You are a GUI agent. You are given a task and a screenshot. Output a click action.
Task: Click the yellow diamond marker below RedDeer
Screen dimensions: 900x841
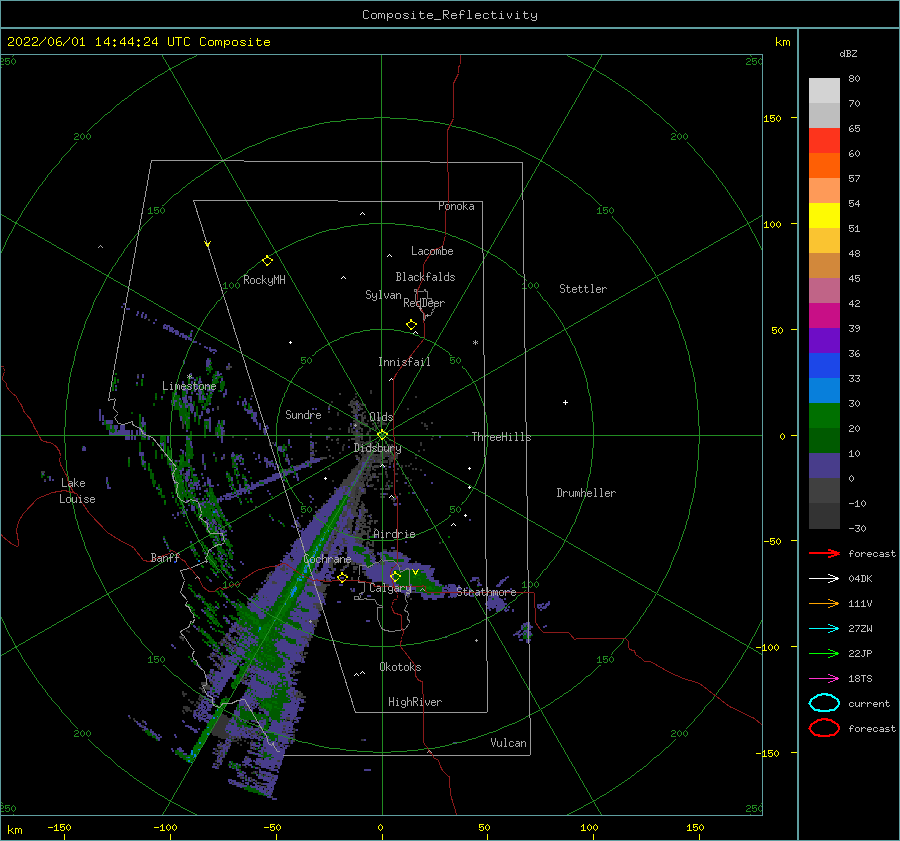click(412, 325)
